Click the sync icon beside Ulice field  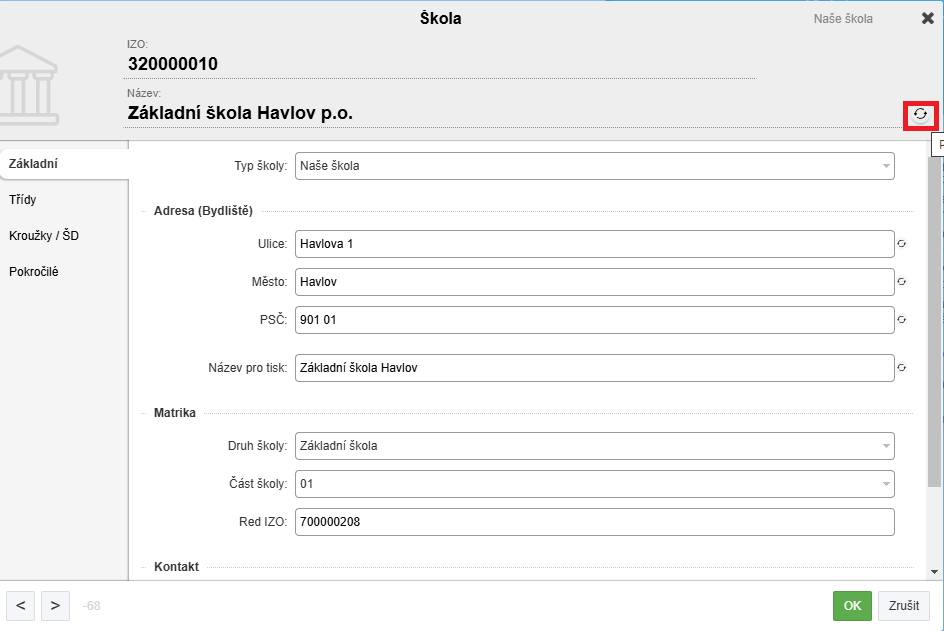point(901,244)
